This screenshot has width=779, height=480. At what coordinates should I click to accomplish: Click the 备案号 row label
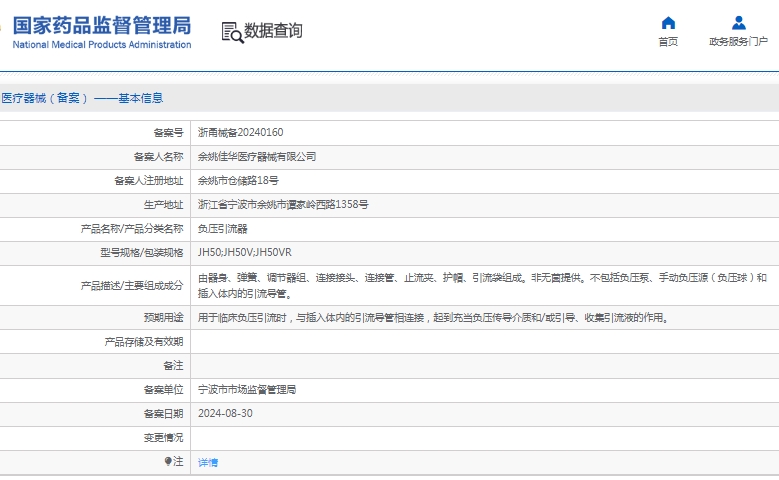(168, 133)
